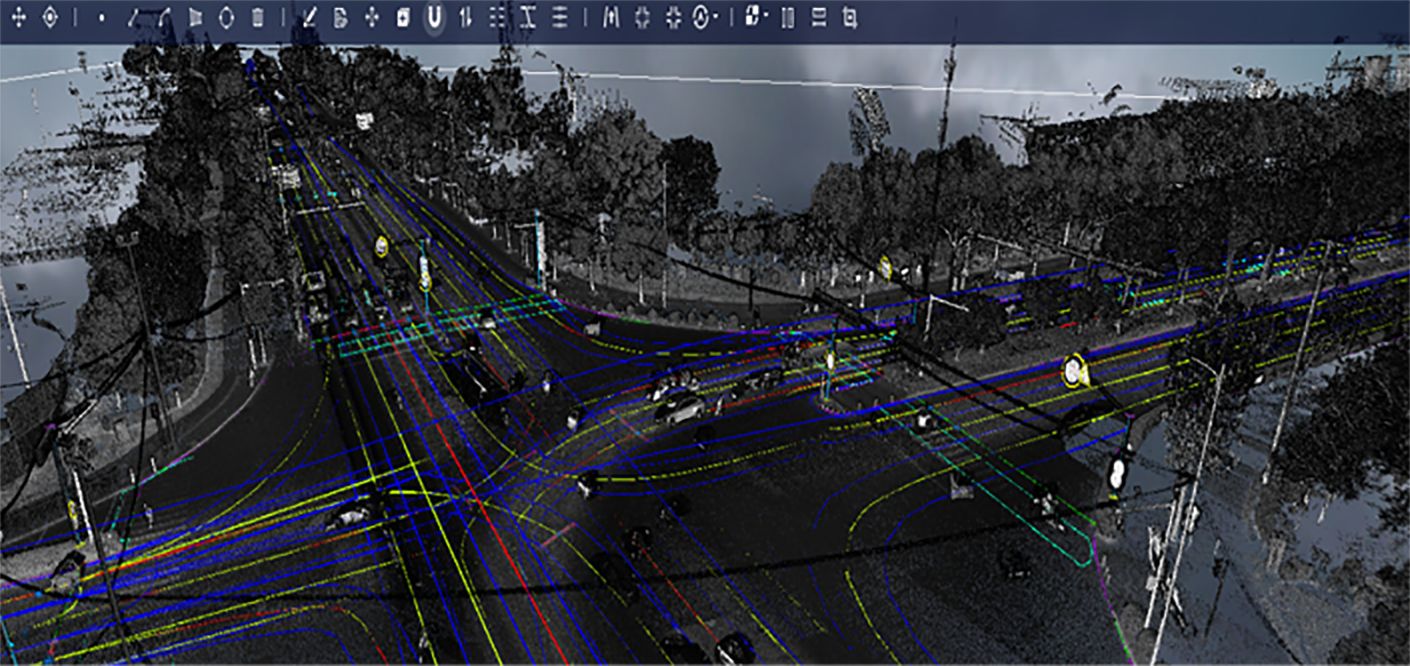1410x666 pixels.
Task: Toggle the highlighted U-shaped magnet tool
Action: click(434, 17)
